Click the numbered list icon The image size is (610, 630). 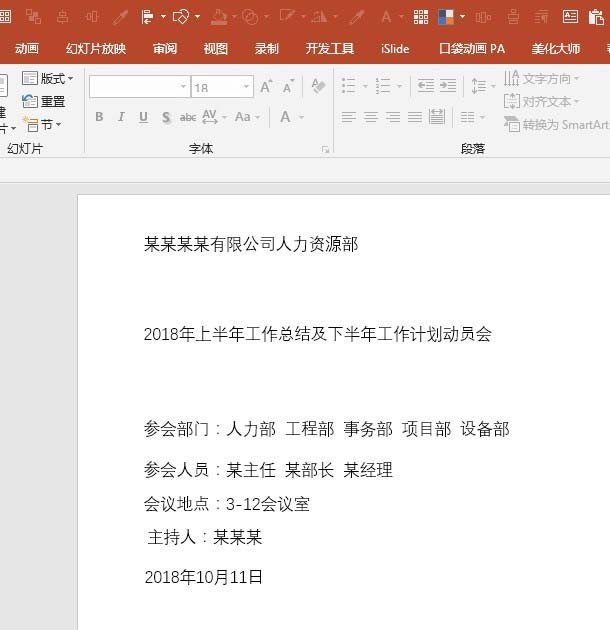coord(383,86)
